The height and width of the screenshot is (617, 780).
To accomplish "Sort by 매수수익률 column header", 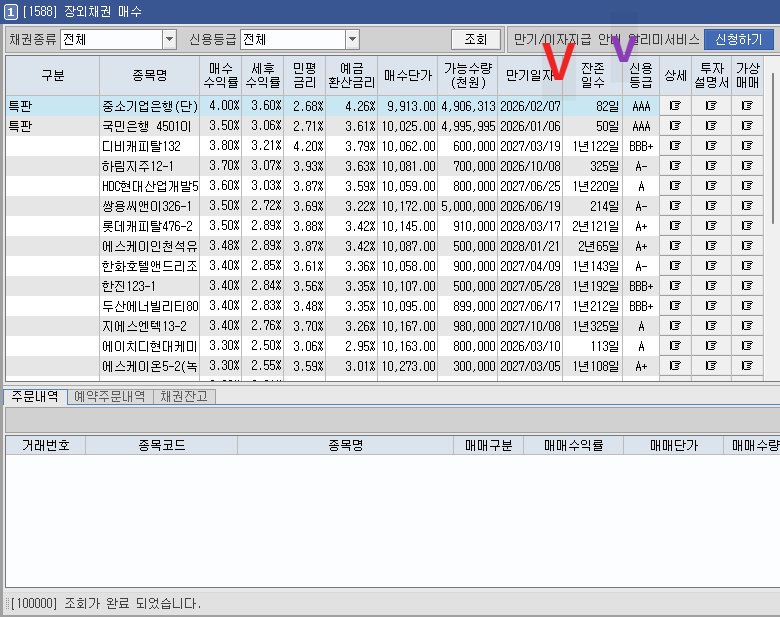I will 221,76.
